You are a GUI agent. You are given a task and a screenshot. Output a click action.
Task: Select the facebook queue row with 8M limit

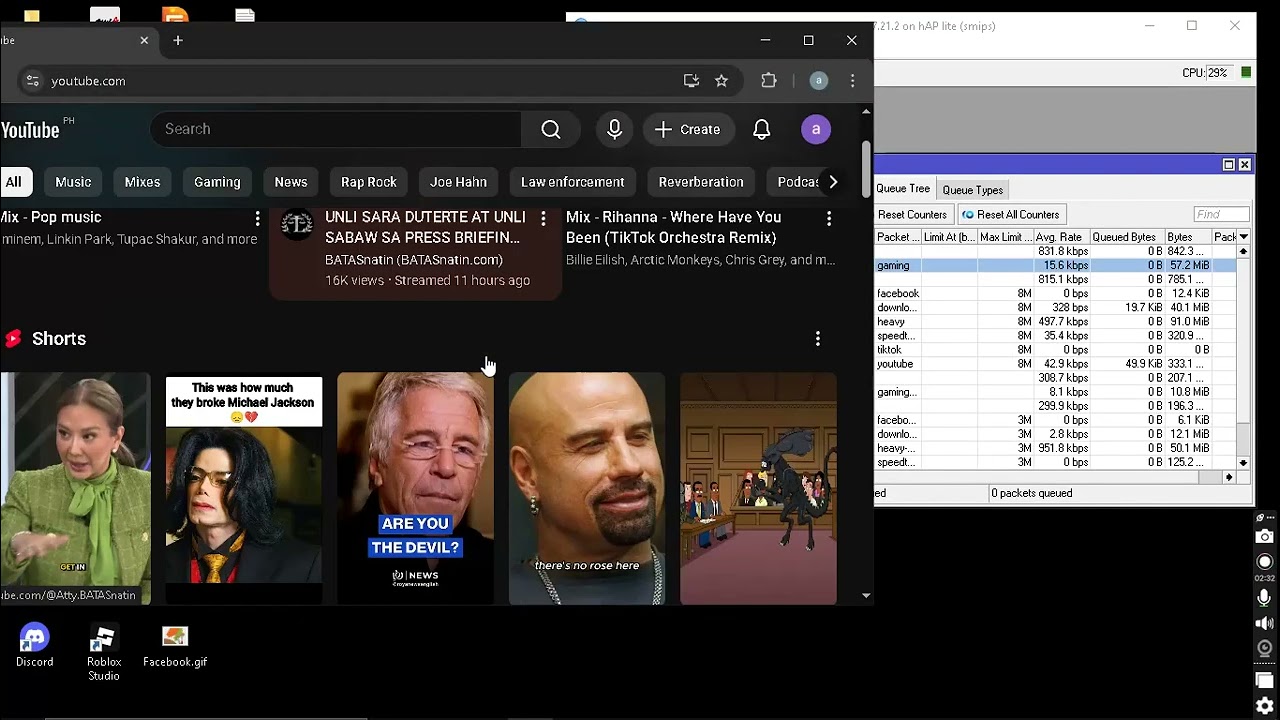click(x=1055, y=293)
